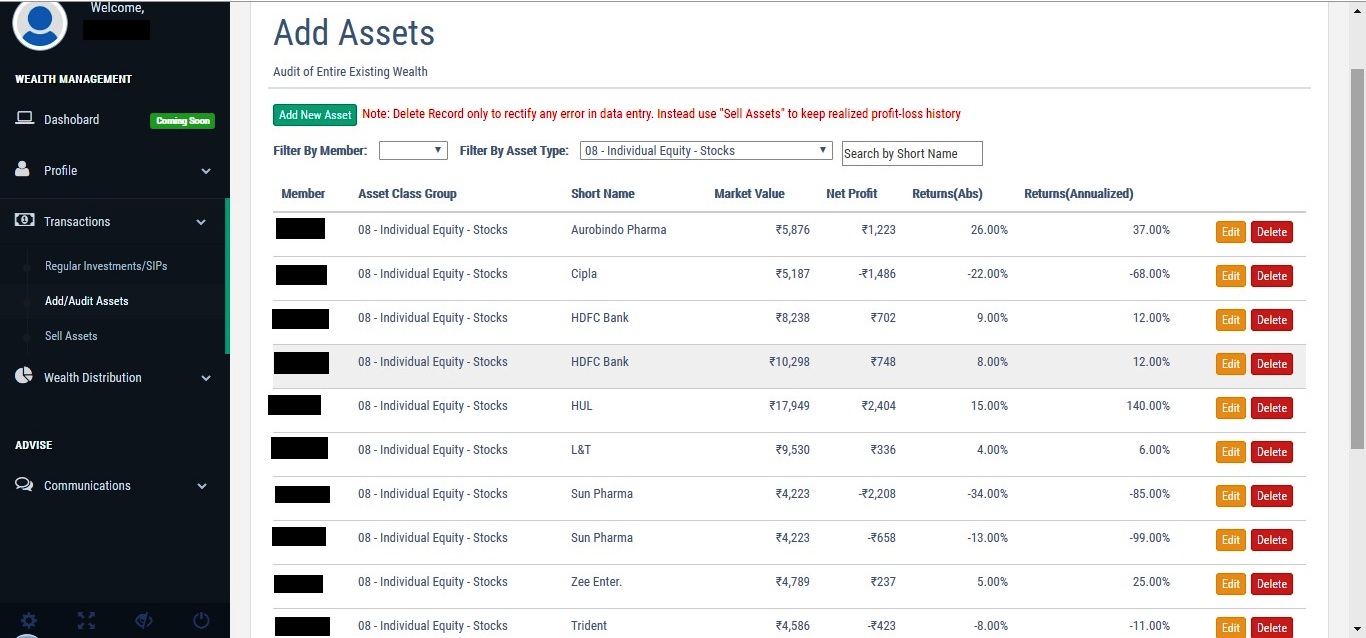Expand the Wealth Distribution section chevron
The height and width of the screenshot is (638, 1366).
[x=206, y=378]
